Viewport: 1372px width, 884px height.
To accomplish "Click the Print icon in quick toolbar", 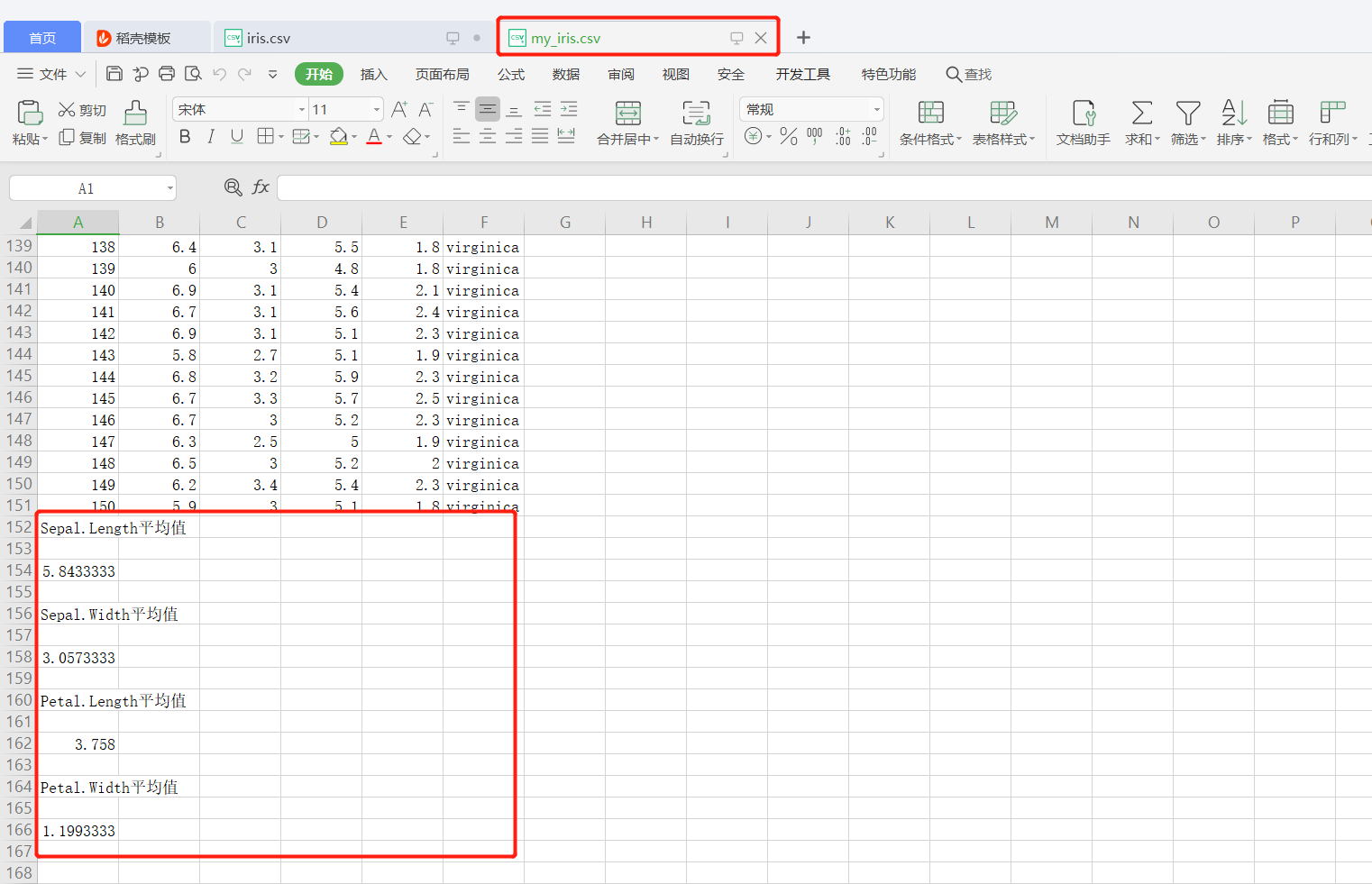I will (x=167, y=74).
